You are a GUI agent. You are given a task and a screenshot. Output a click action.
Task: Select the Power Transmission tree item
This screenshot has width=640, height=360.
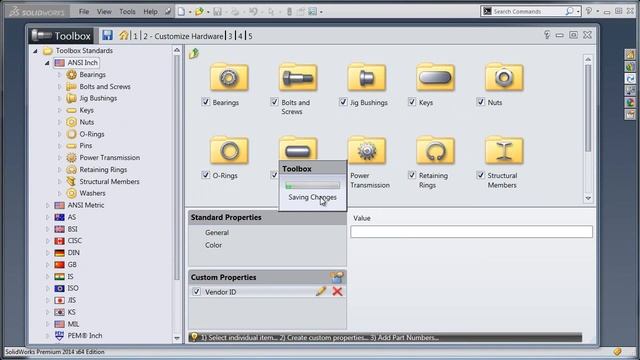pos(109,158)
